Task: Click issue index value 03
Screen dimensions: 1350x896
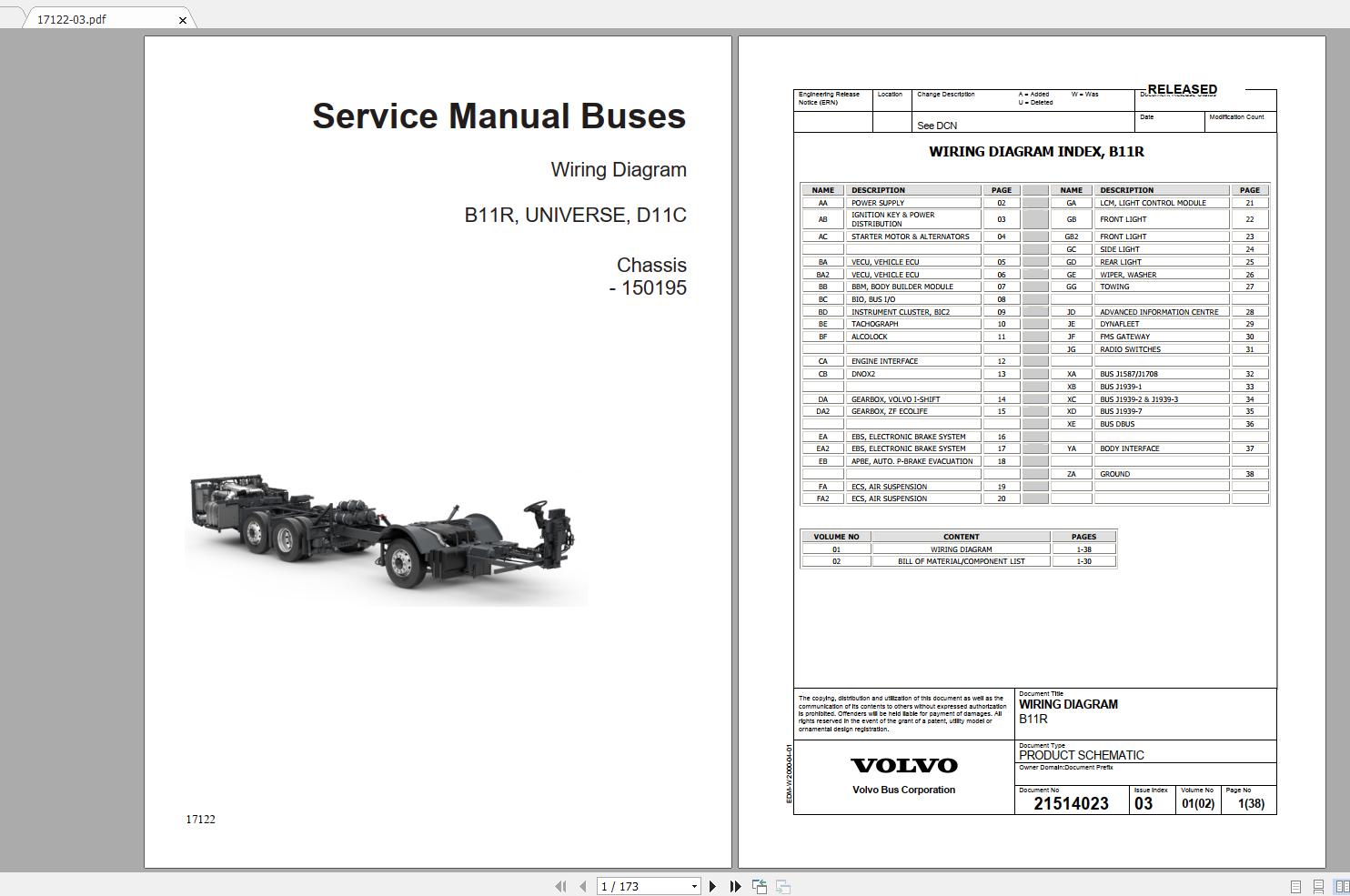Action: coord(1143,803)
